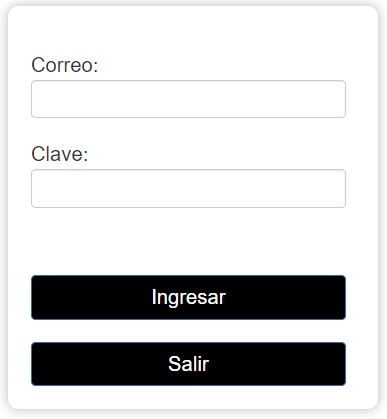The image size is (387, 419).
Task: Click the empty space between Clave field and Ingresar
Action: (188, 241)
